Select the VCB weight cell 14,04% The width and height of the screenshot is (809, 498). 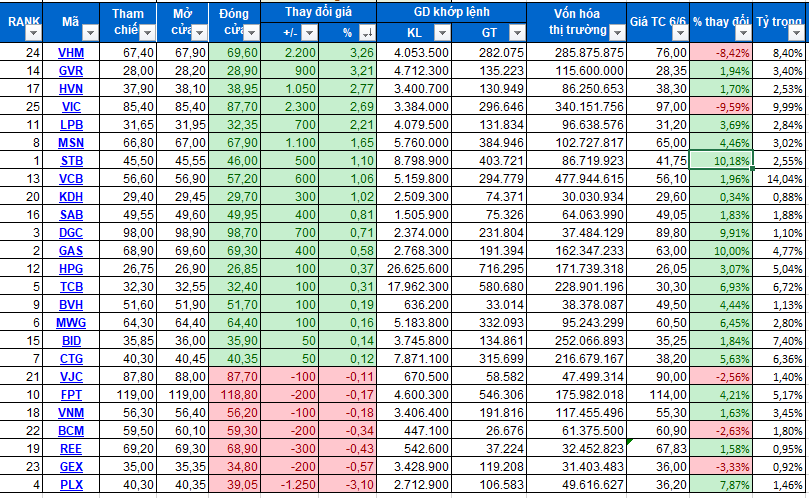click(x=781, y=179)
